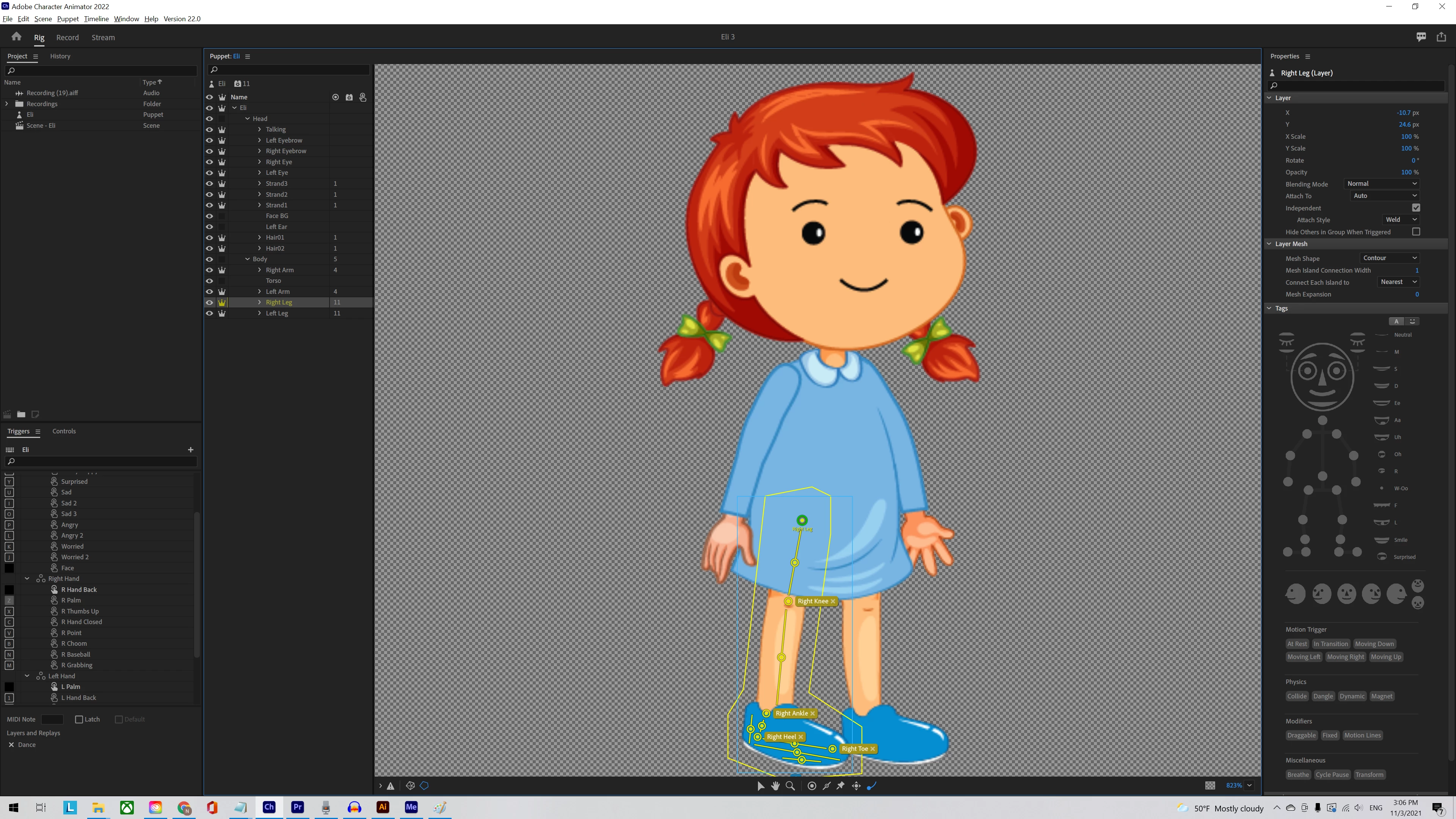Select the arrow Selection tool
Image resolution: width=1456 pixels, height=819 pixels.
[761, 786]
